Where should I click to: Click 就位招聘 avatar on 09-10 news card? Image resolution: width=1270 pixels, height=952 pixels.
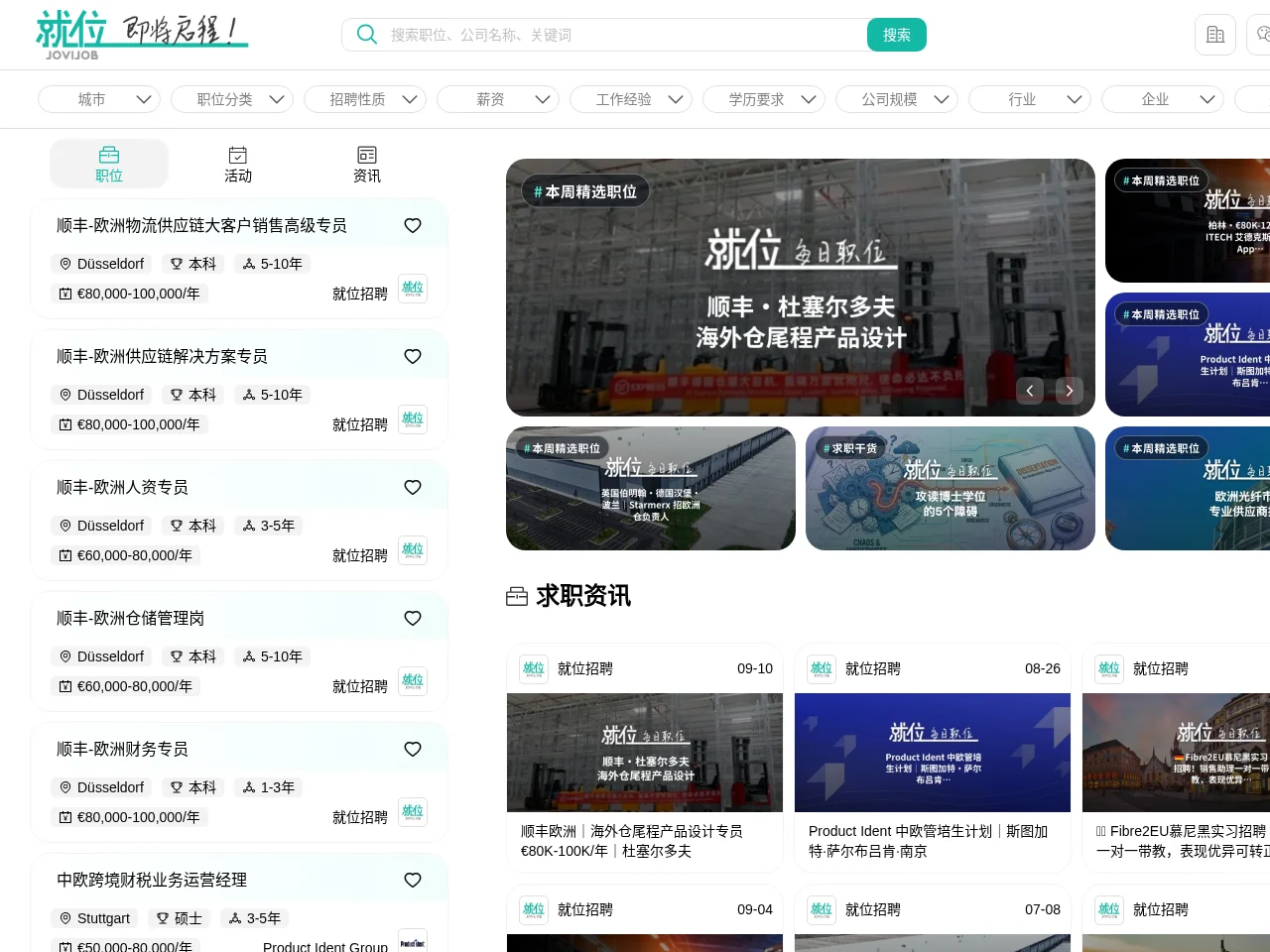534,669
